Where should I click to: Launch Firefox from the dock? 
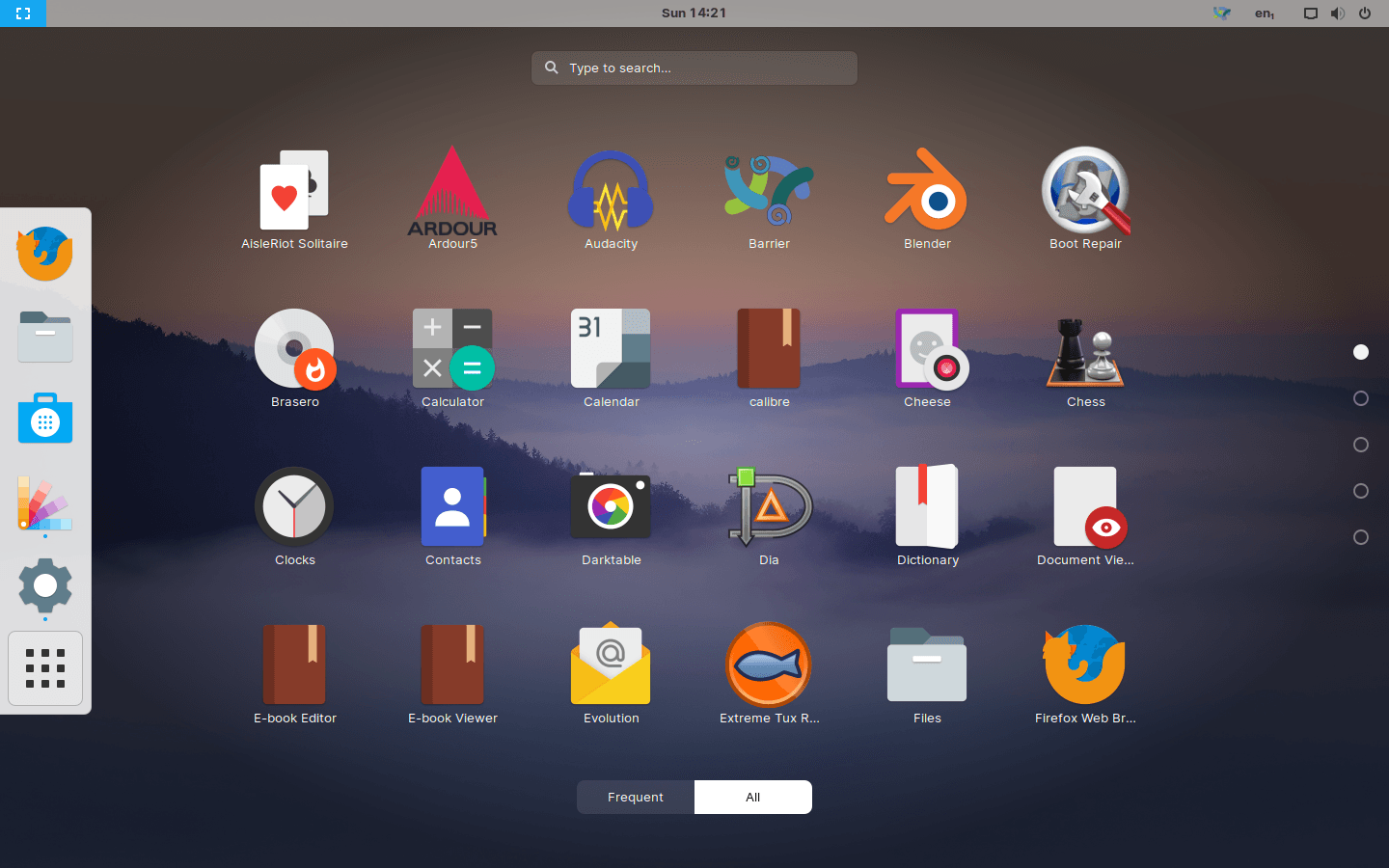44,254
